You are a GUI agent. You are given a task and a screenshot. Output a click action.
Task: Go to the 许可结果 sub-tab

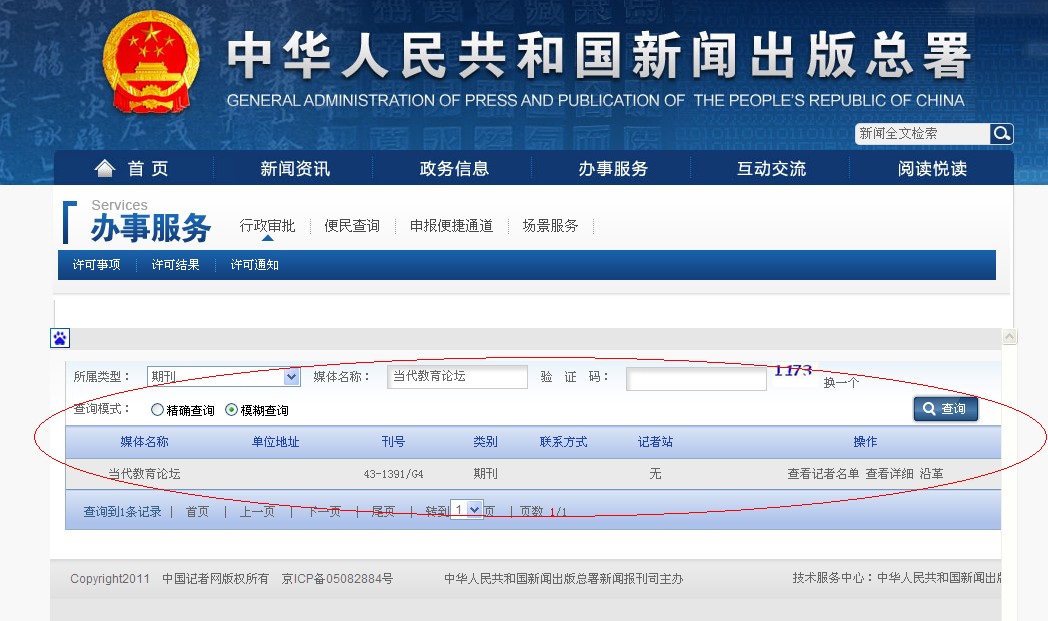pos(176,265)
